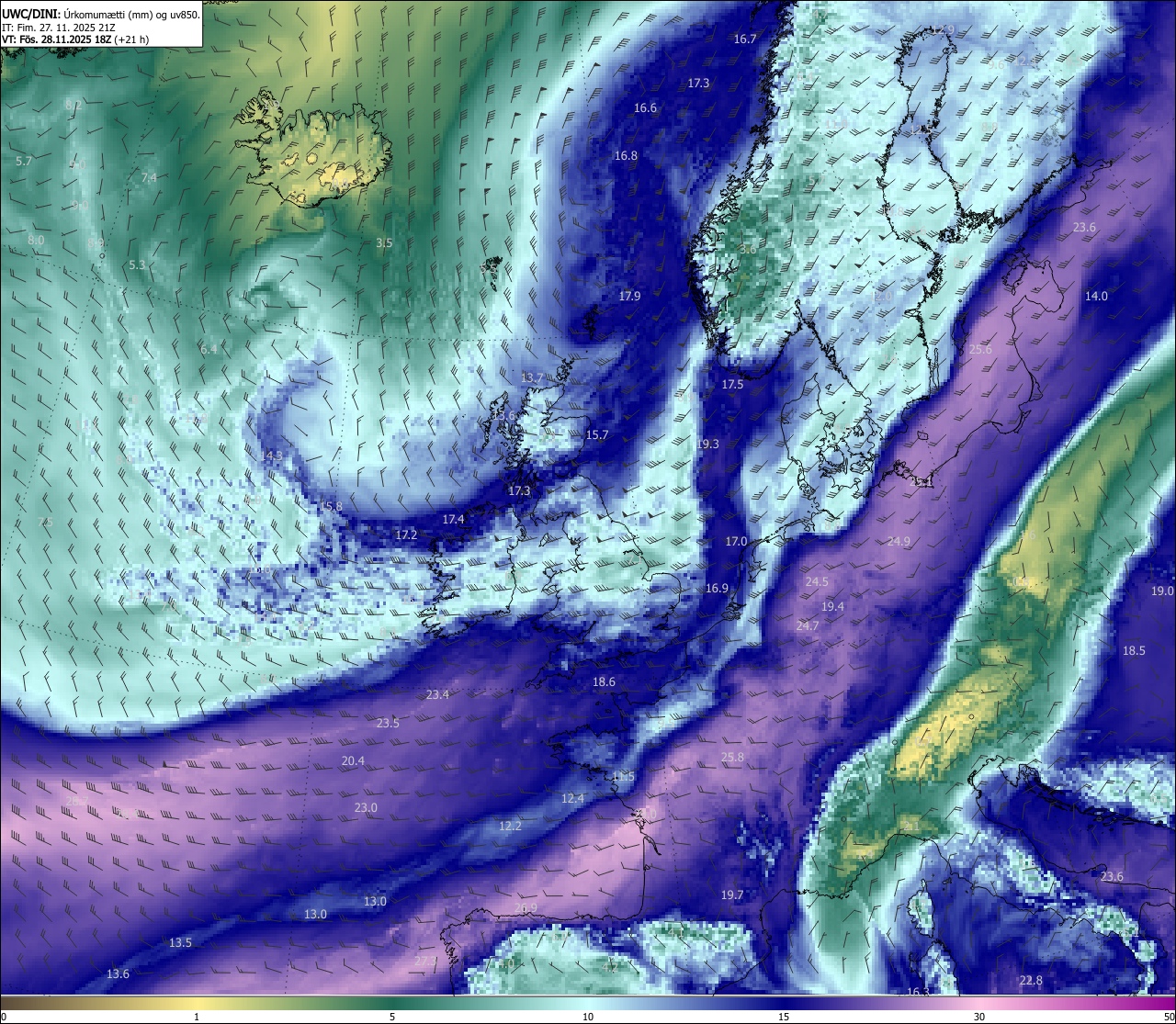Click the 22.8 value label
The image size is (1176, 1024).
click(1031, 981)
